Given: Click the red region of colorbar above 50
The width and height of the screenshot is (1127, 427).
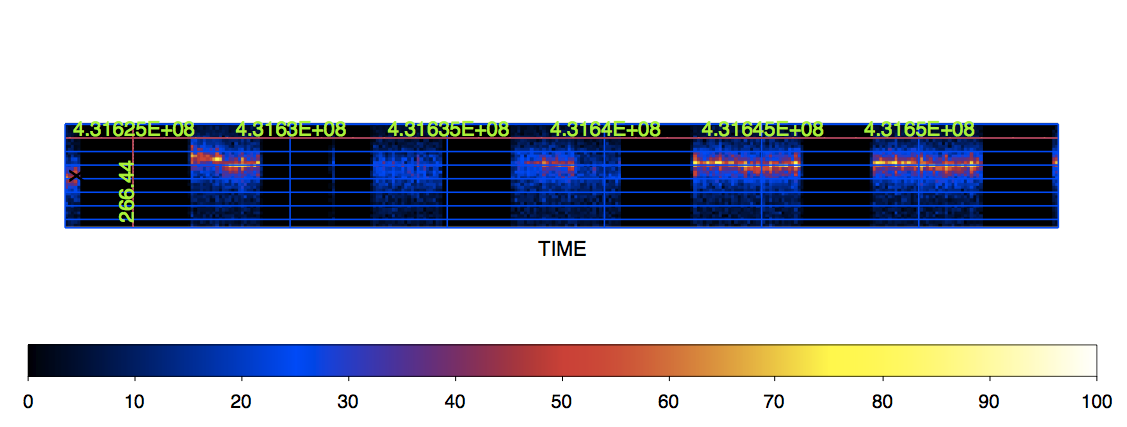Looking at the screenshot, I should coord(562,361).
